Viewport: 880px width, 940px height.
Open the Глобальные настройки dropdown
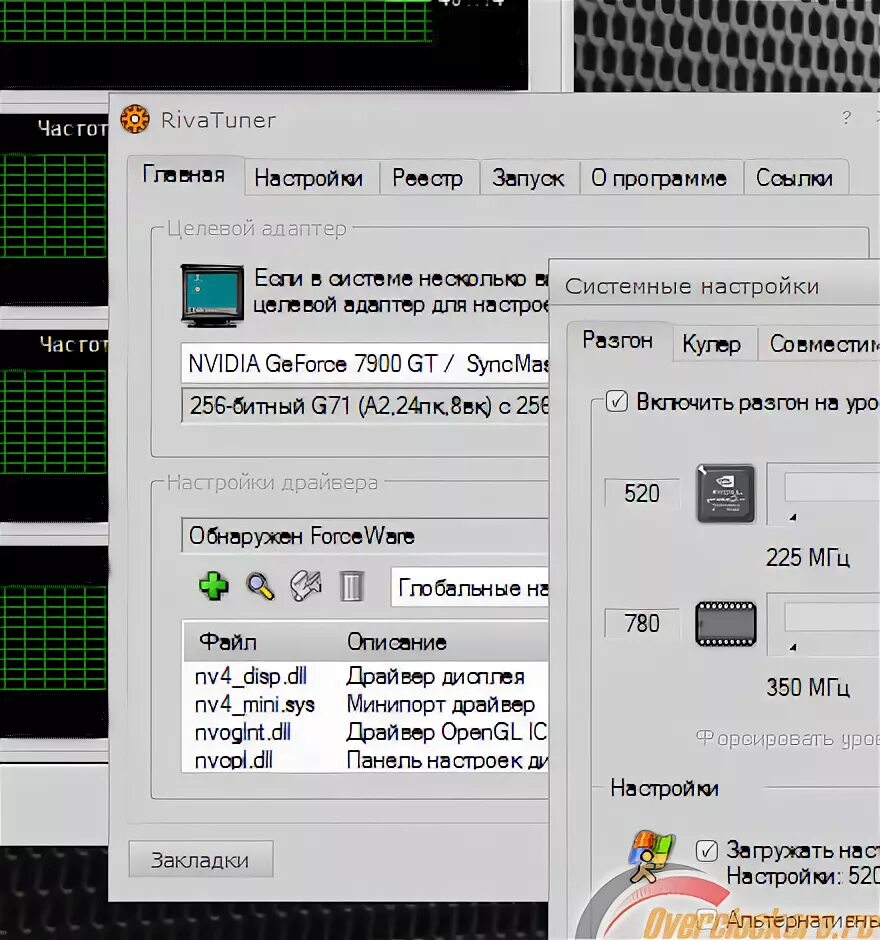click(x=470, y=588)
